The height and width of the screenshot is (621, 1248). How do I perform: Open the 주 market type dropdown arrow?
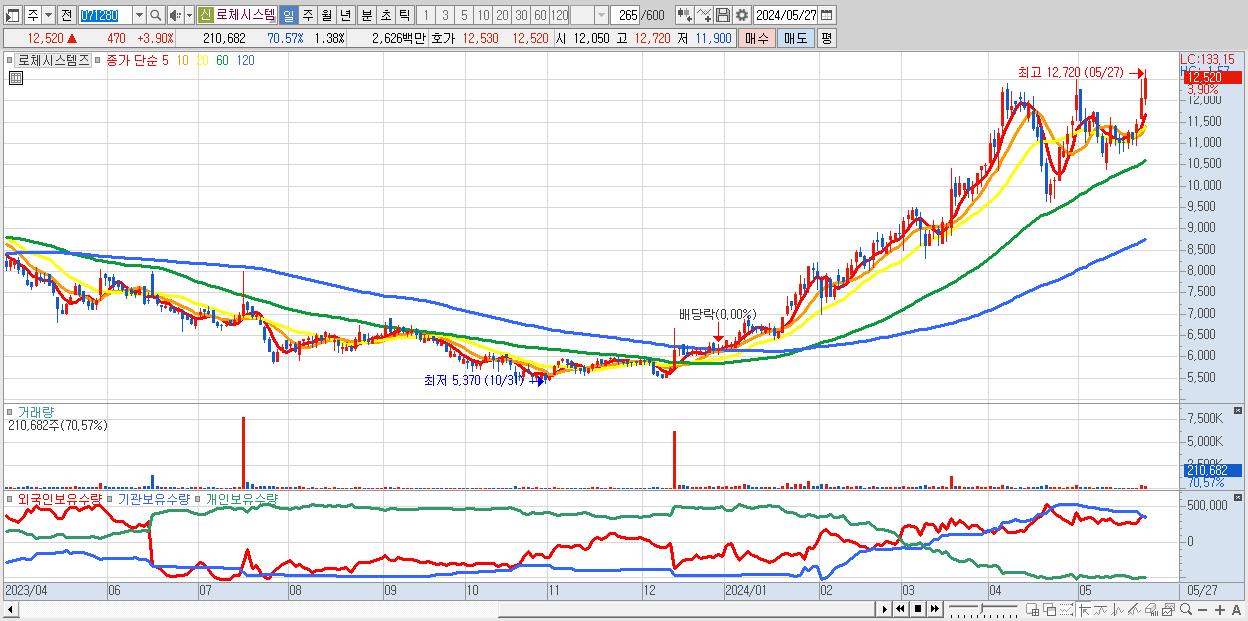point(49,15)
